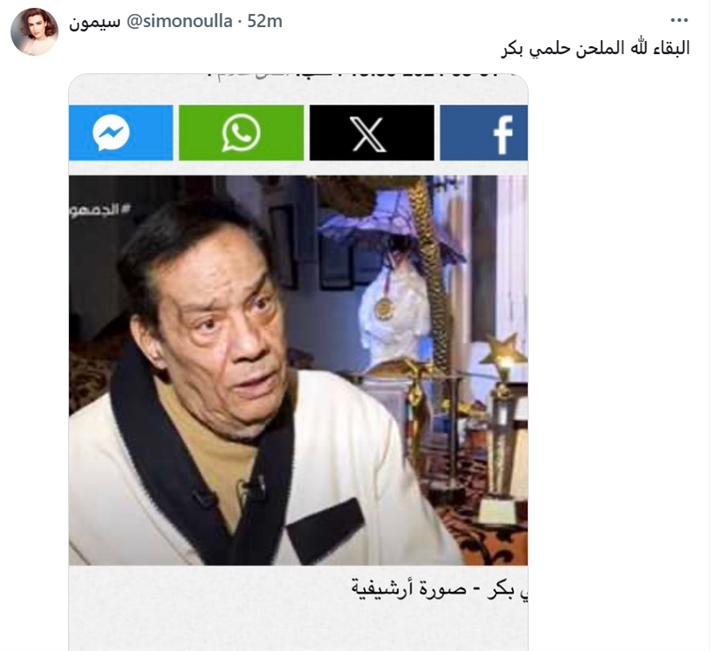Open the three-dot more options menu
The image size is (710, 651).
coord(680,20)
